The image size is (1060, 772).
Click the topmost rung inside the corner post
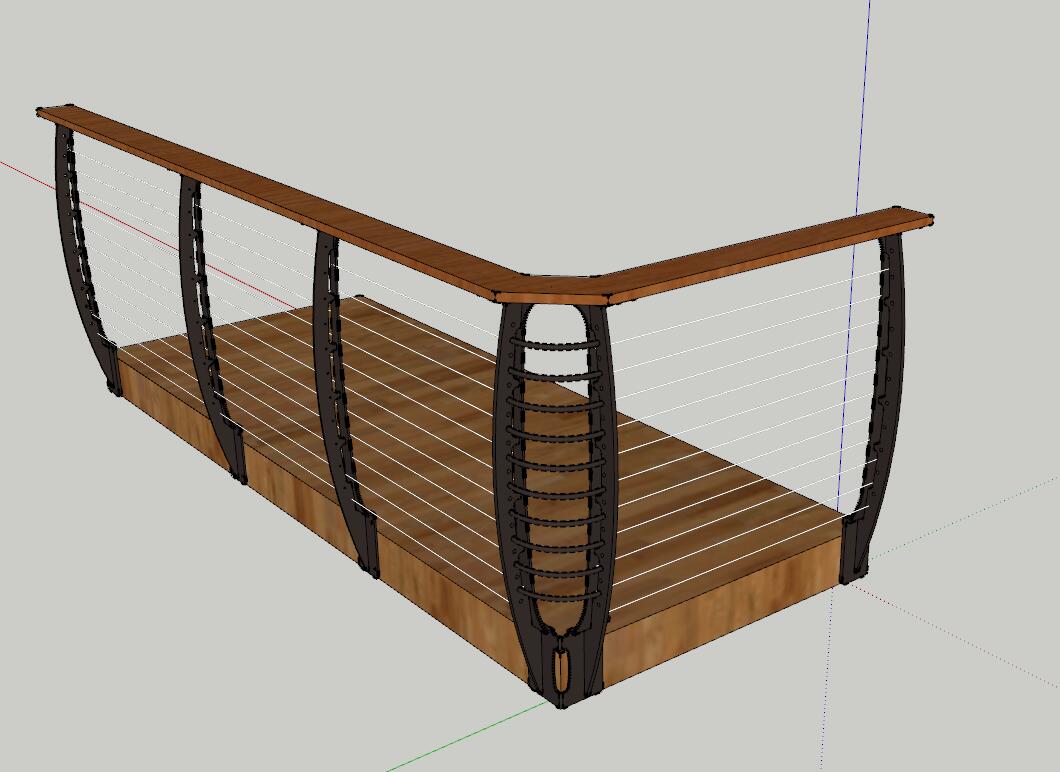(556, 345)
